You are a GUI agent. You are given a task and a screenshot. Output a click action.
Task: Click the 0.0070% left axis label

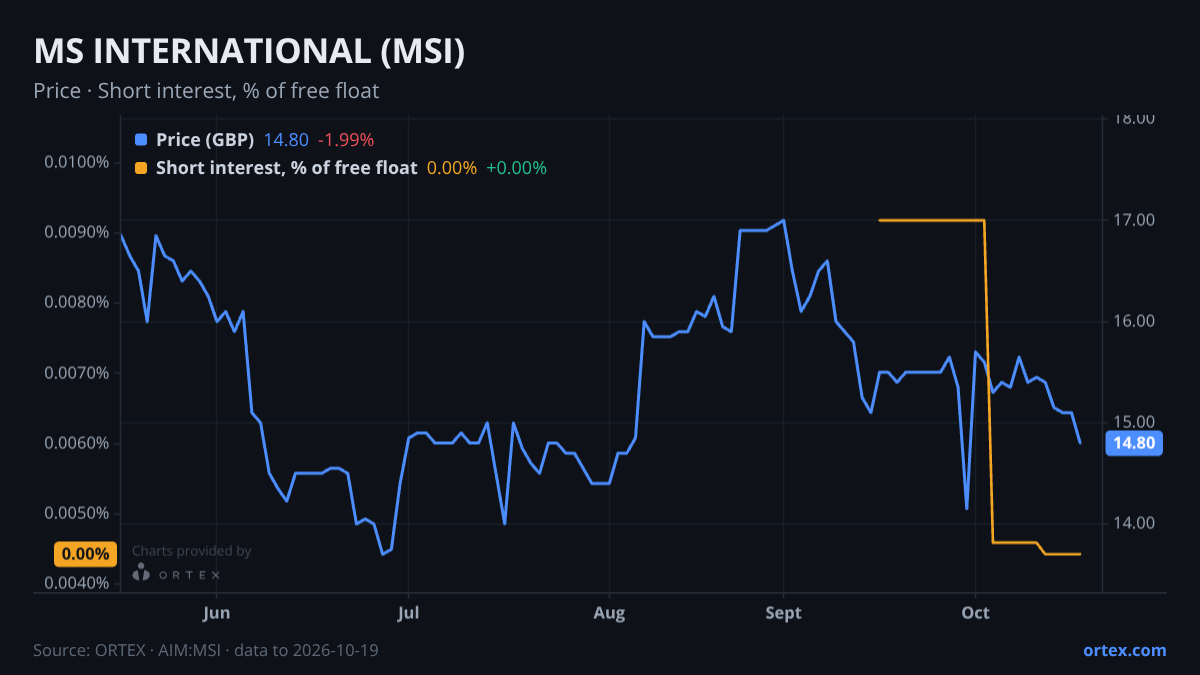78,373
